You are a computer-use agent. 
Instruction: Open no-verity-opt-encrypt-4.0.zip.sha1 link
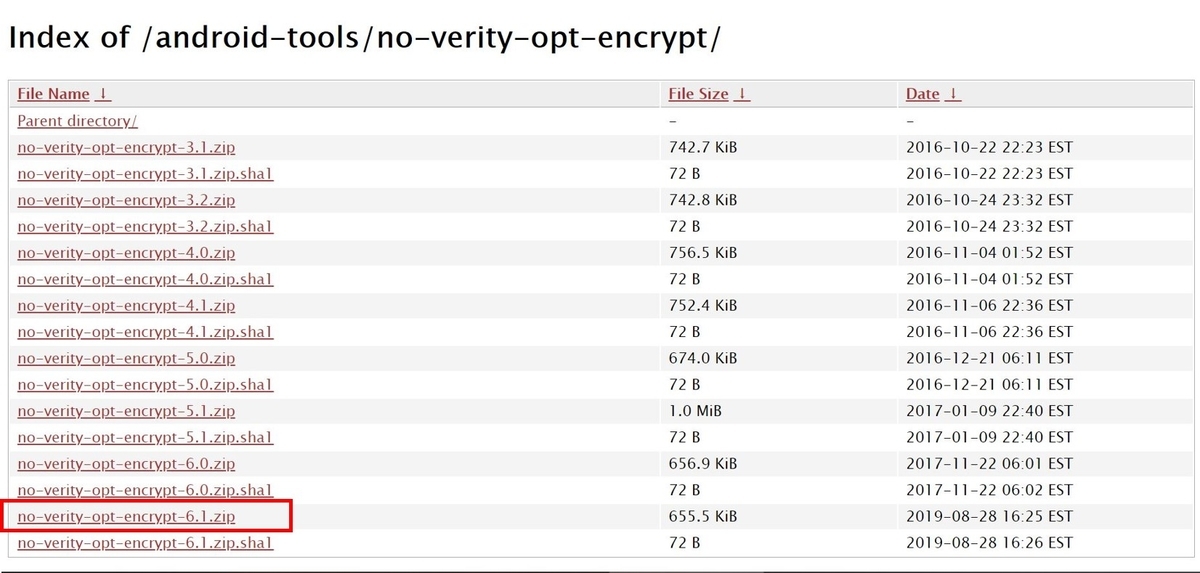(x=145, y=279)
